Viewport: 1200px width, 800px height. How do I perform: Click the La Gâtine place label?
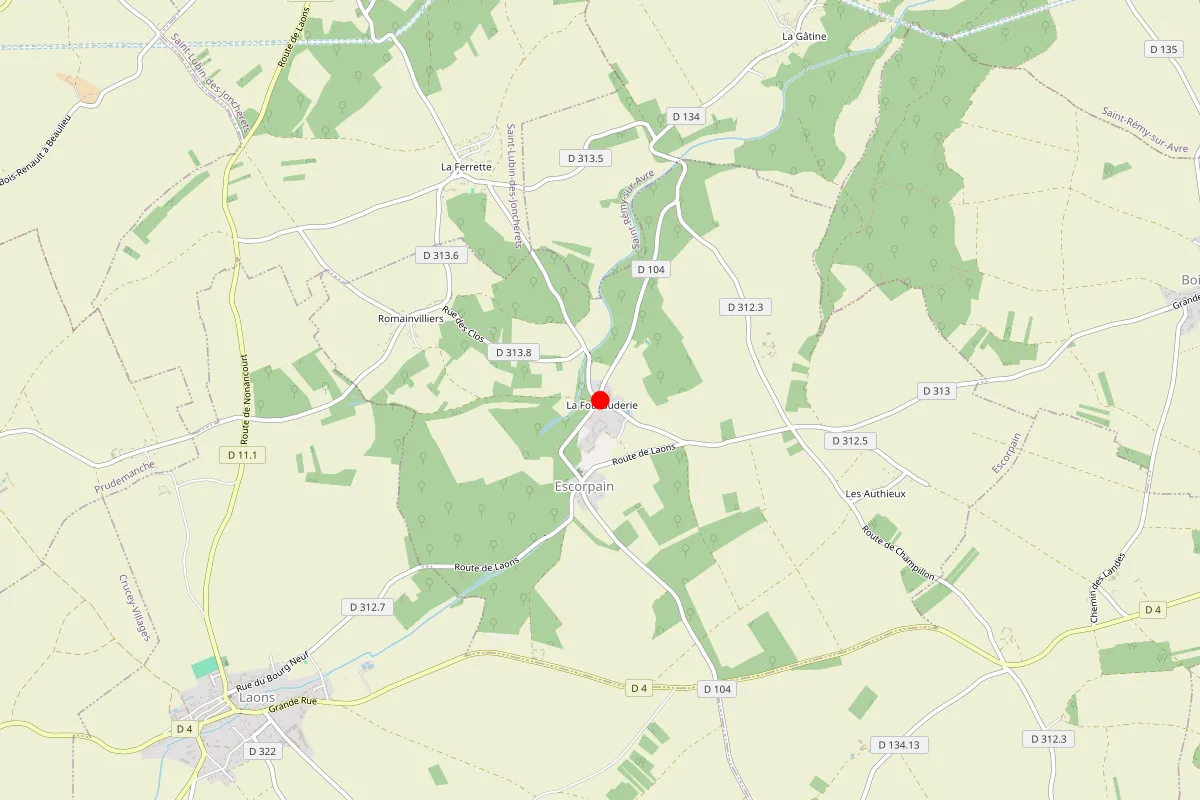(x=804, y=36)
